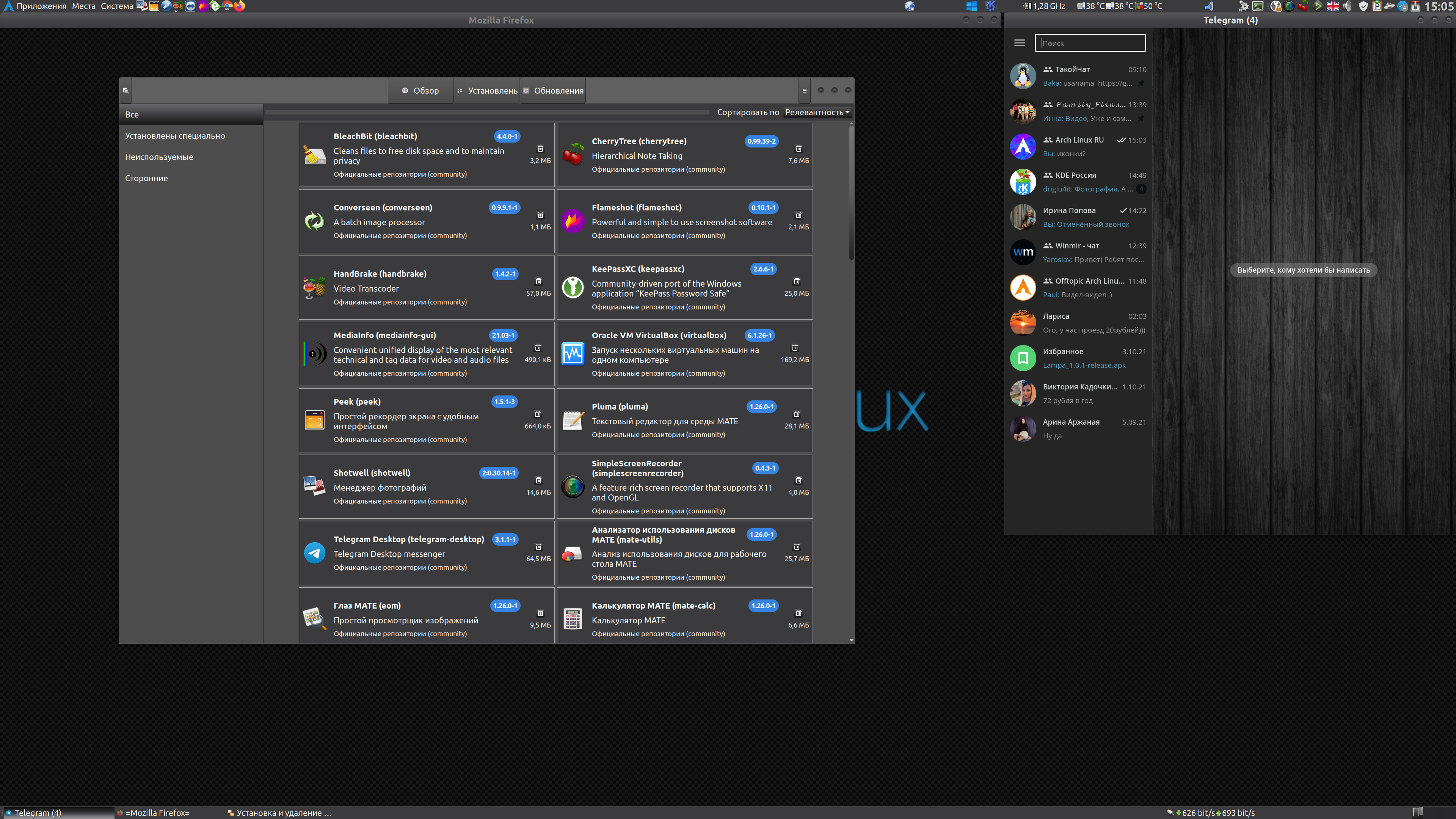Open the Релевантность sort dropdown
This screenshot has height=819, width=1456.
(817, 113)
